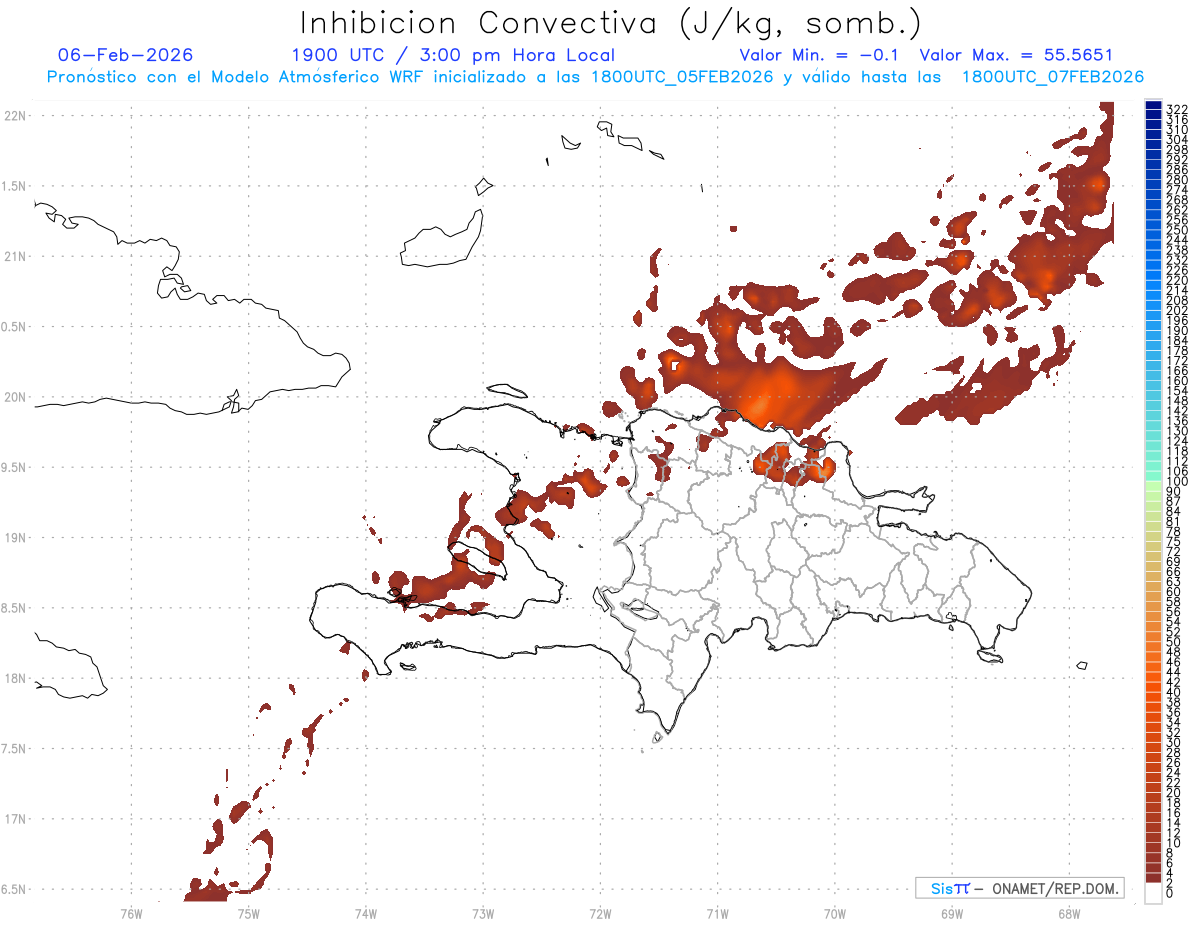Click the init time '1800UTC_05FEB2026'
The height and width of the screenshot is (927, 1200).
pos(682,77)
